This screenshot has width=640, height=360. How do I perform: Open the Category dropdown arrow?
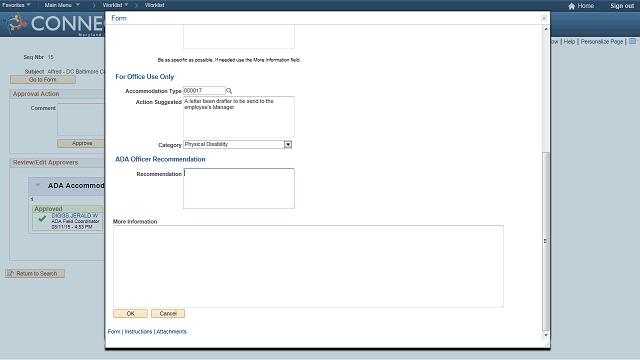tap(288, 144)
